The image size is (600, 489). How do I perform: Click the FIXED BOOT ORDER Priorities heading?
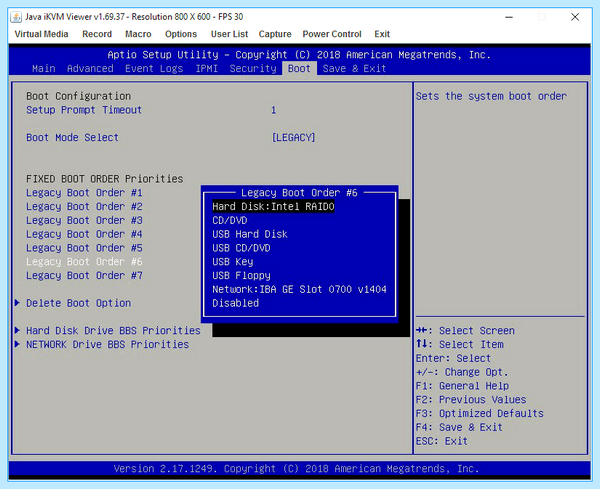coord(104,179)
